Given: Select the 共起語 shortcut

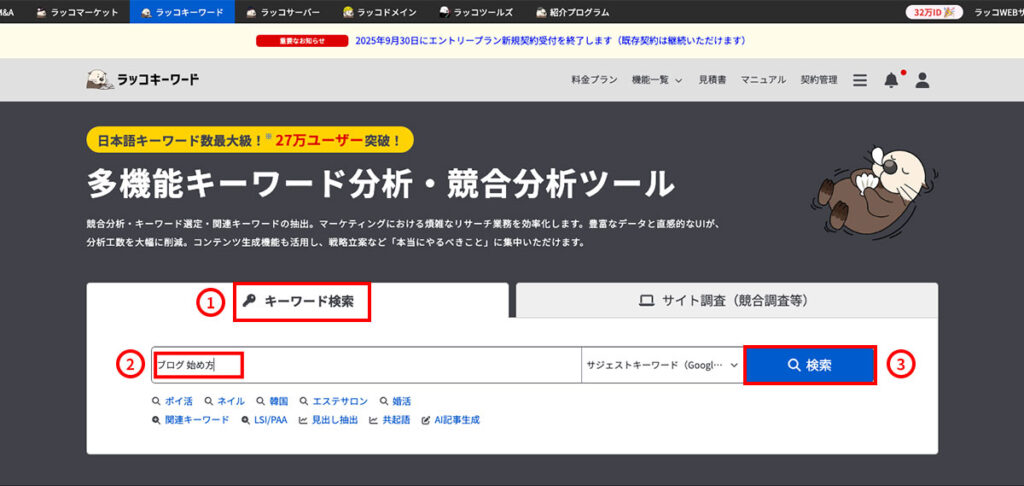Looking at the screenshot, I should click(390, 420).
